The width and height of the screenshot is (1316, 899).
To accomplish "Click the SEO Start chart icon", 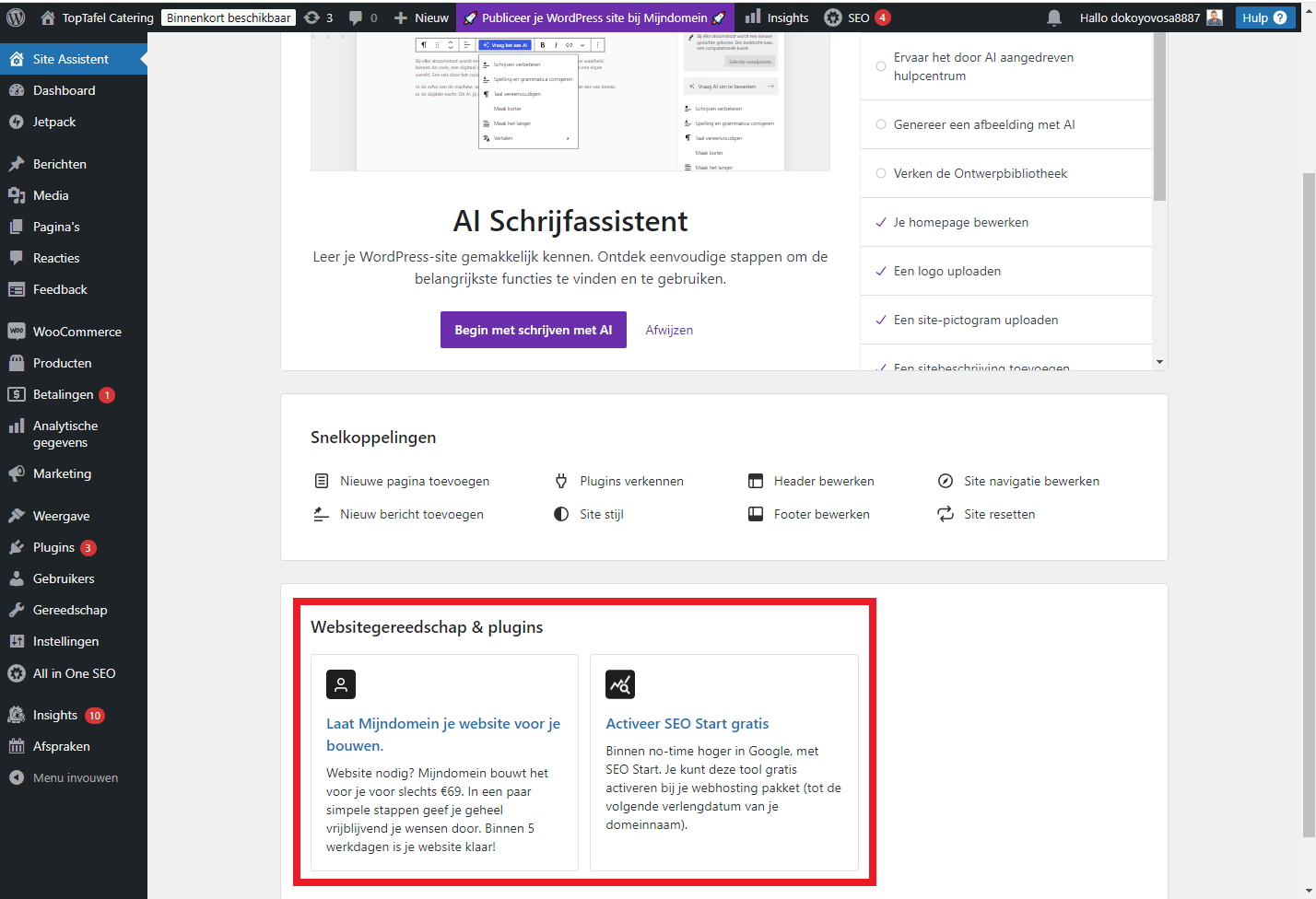I will point(620,684).
